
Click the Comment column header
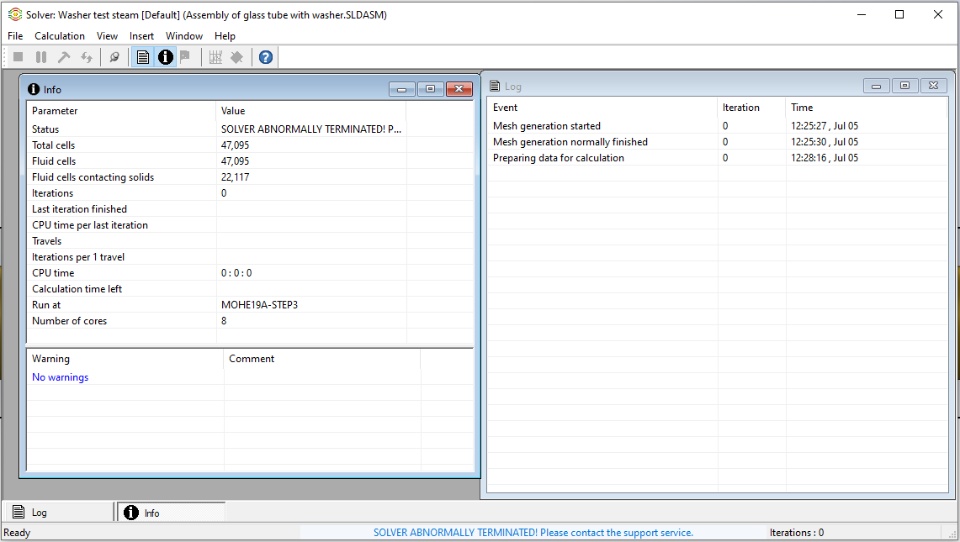tap(322, 359)
